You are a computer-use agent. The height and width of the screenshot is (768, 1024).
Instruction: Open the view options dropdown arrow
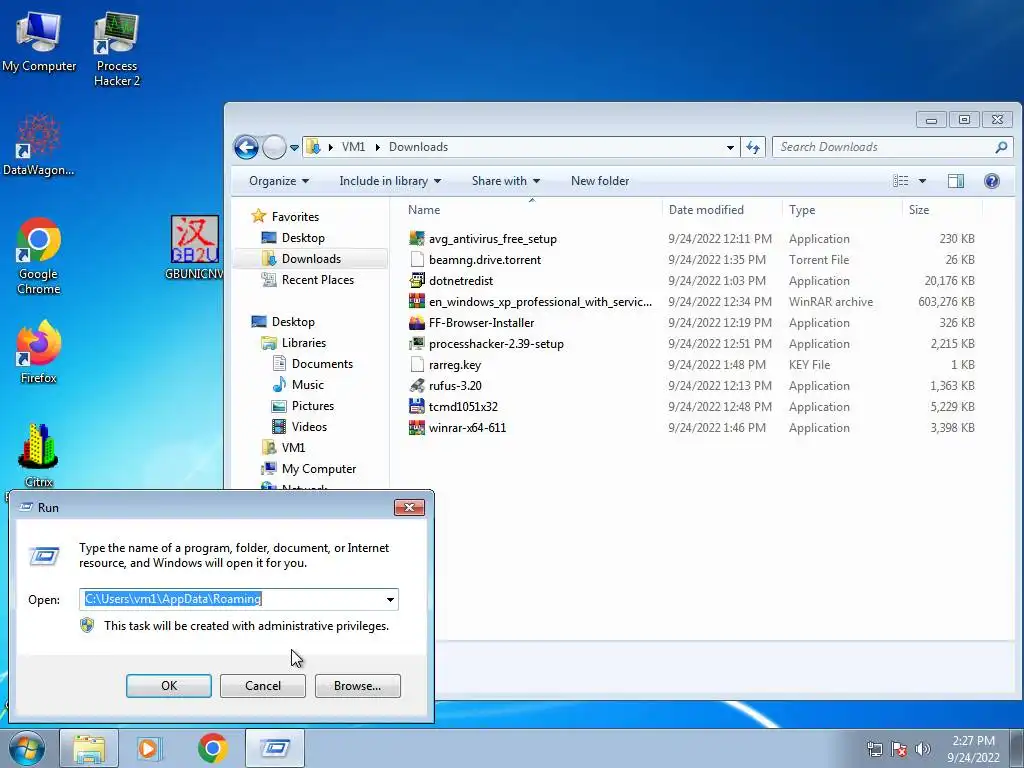pyautogui.click(x=922, y=181)
